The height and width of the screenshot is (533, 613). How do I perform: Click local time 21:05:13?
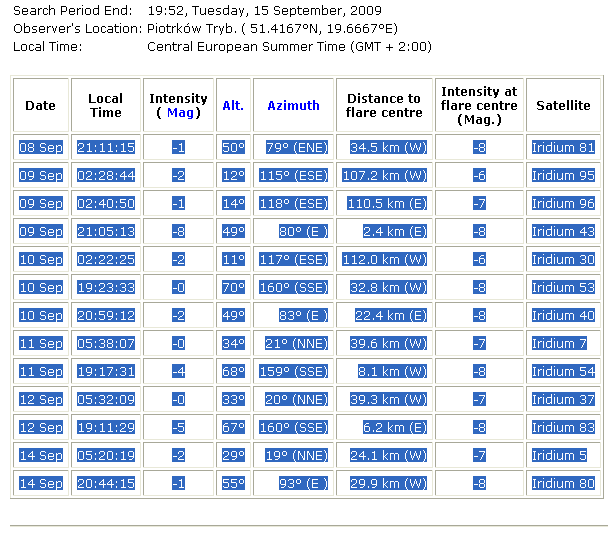(x=106, y=232)
